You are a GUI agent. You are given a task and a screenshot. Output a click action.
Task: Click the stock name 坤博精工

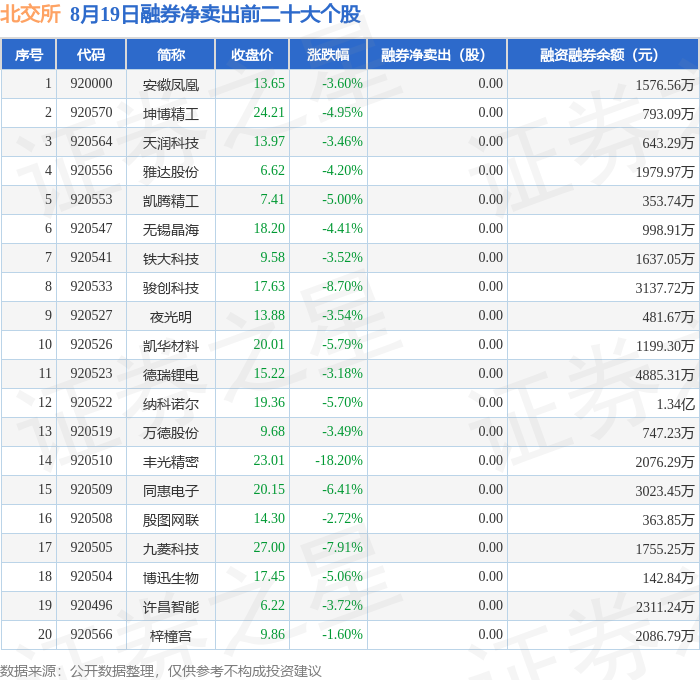[171, 114]
